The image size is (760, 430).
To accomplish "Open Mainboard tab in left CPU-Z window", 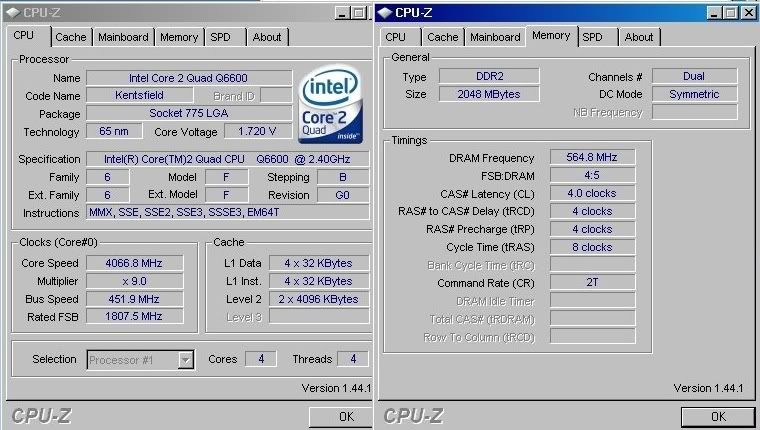I will 123,37.
